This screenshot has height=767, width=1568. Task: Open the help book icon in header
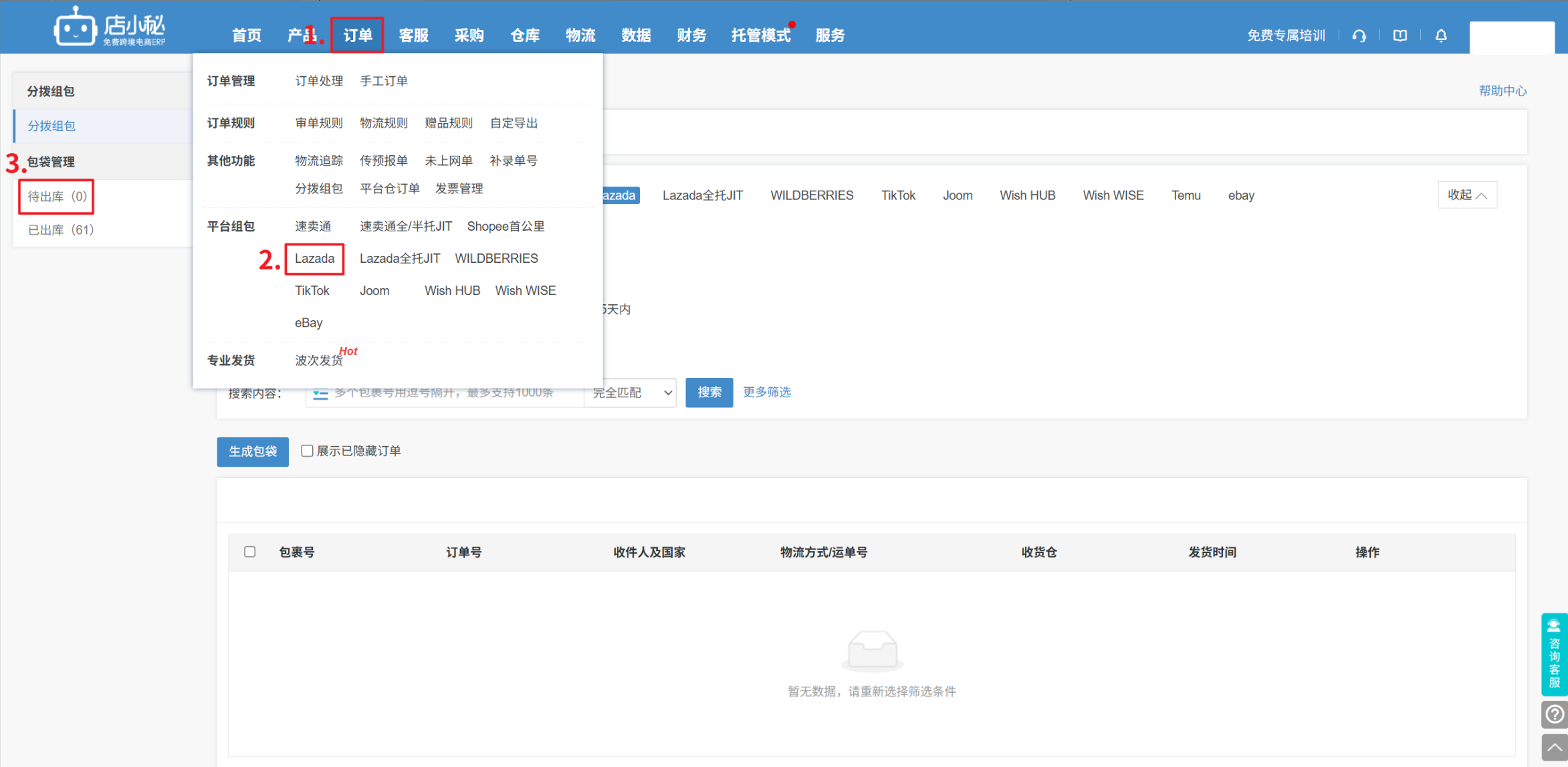1399,35
